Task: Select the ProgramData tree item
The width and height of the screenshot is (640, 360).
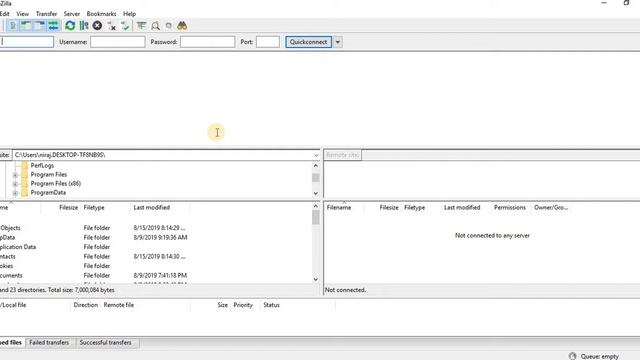Action: [48, 193]
